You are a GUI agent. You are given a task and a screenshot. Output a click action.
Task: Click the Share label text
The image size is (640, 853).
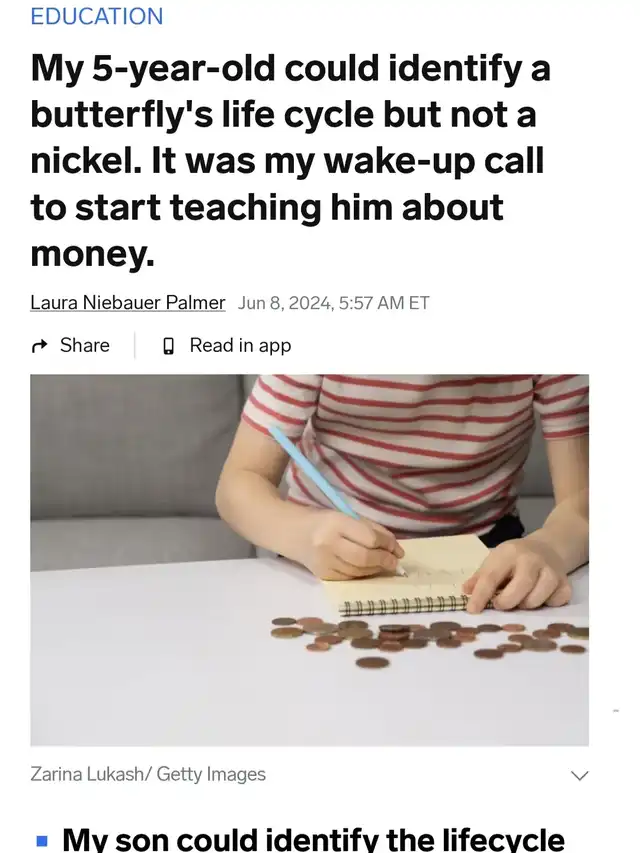click(85, 345)
